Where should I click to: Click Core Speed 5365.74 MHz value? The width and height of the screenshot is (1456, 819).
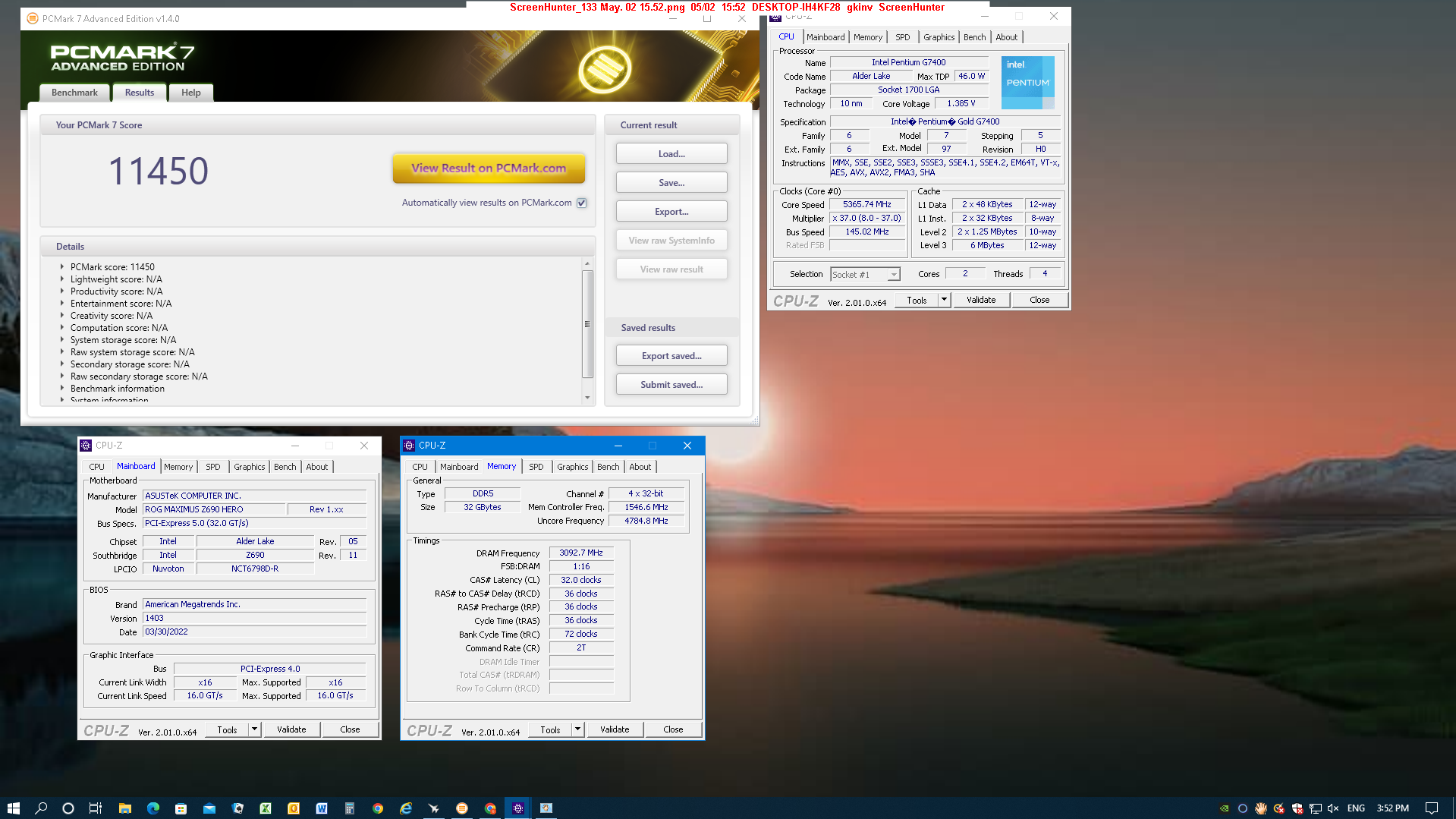(867, 205)
